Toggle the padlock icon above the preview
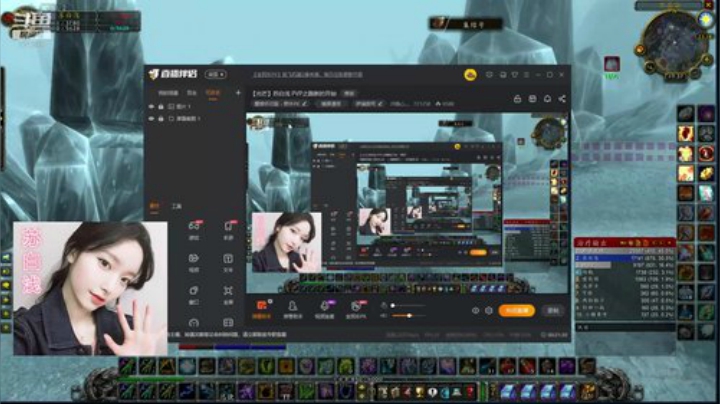Image resolution: width=720 pixels, height=404 pixels. tap(518, 99)
